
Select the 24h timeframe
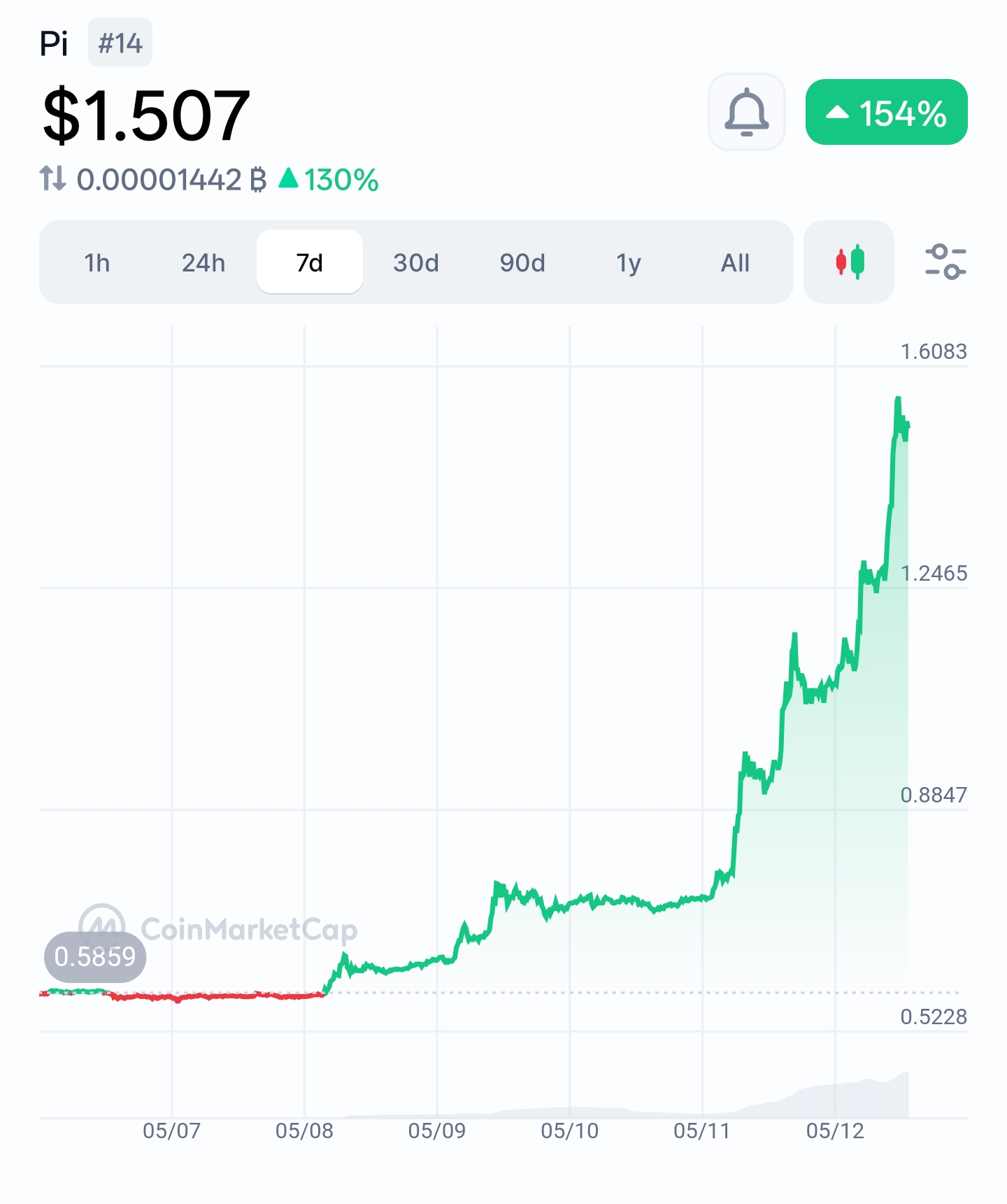tap(203, 263)
